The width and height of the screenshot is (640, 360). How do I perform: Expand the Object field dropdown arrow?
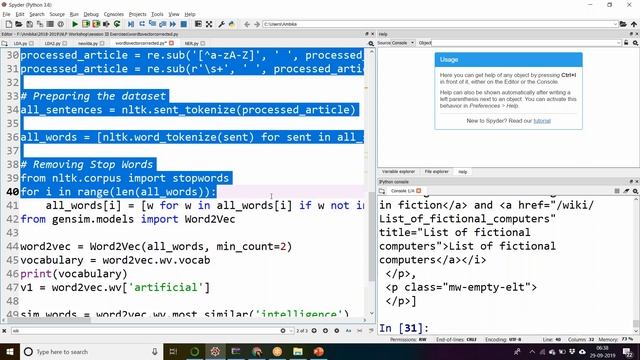coord(619,43)
